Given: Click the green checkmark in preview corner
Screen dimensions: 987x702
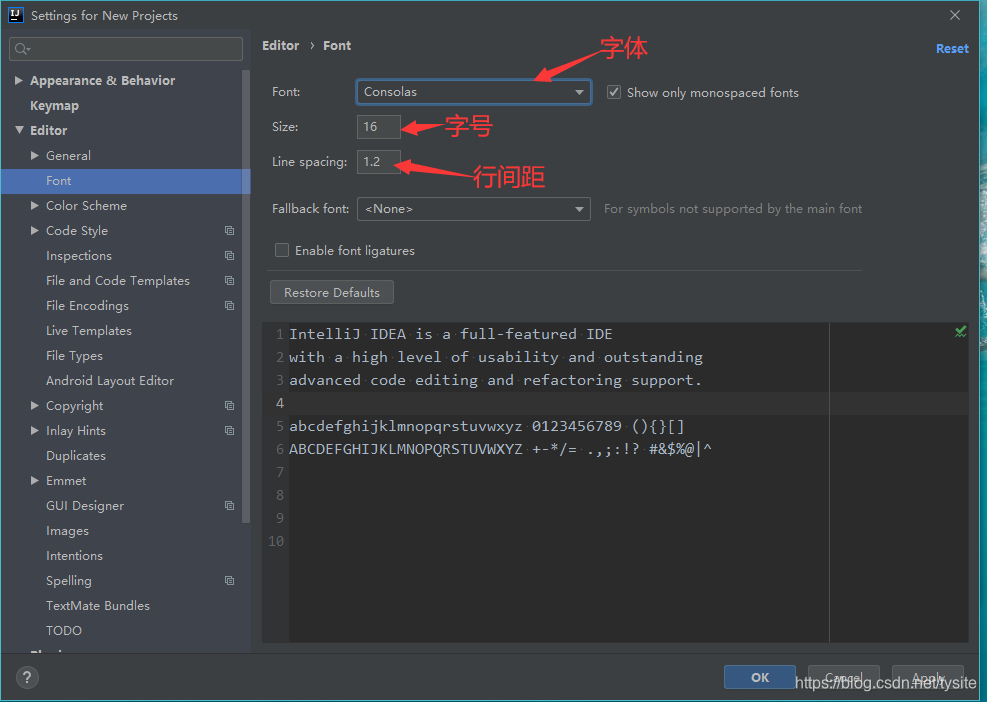Looking at the screenshot, I should (x=961, y=331).
